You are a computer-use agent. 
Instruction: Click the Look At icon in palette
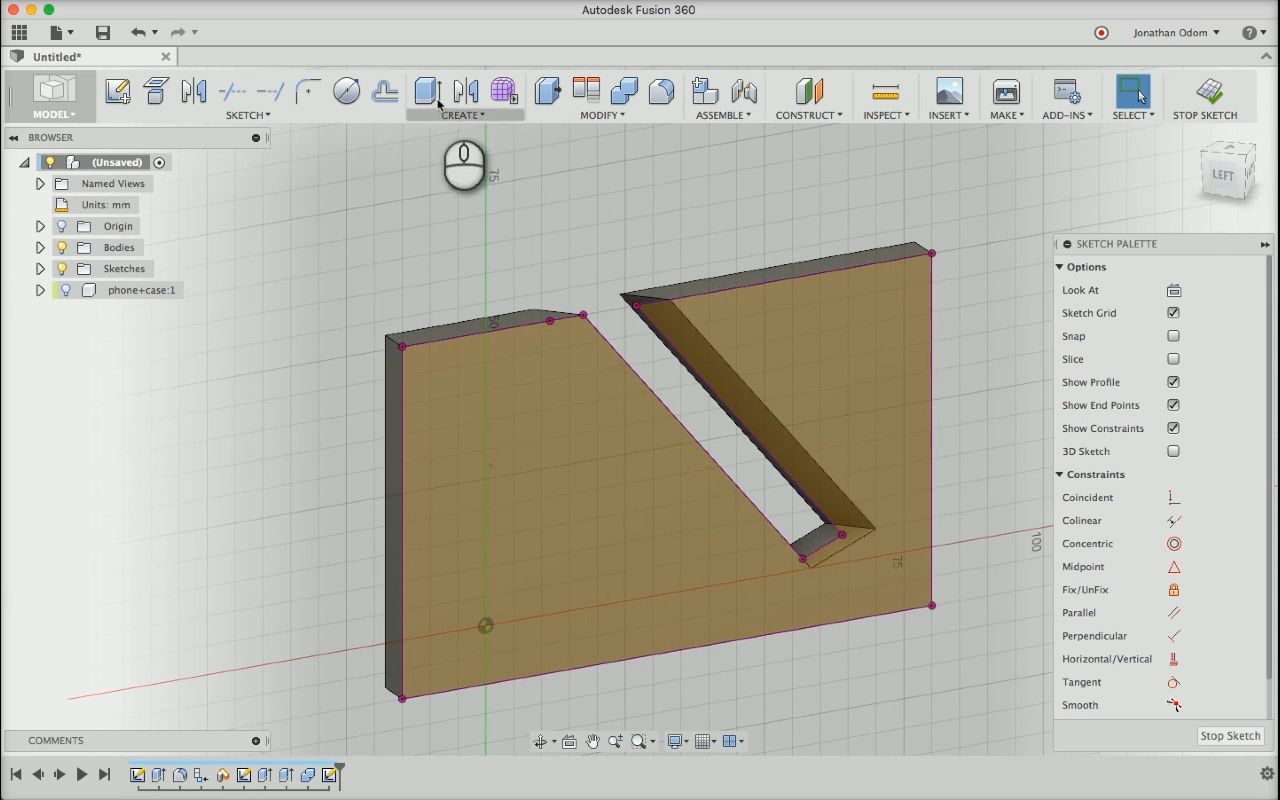click(1173, 290)
